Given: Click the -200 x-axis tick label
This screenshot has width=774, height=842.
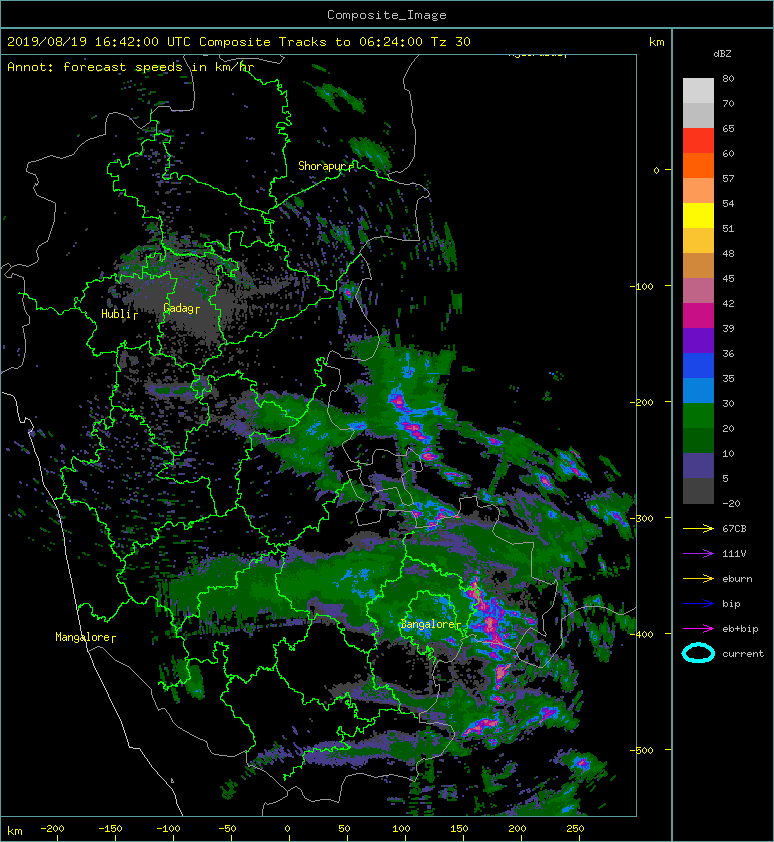Looking at the screenshot, I should point(52,829).
